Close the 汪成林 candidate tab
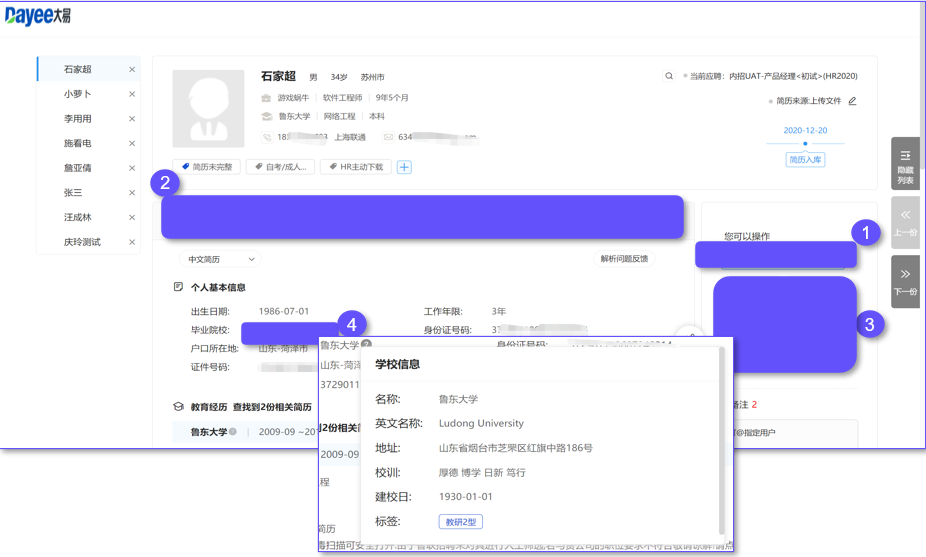The image size is (926, 557). [x=132, y=217]
